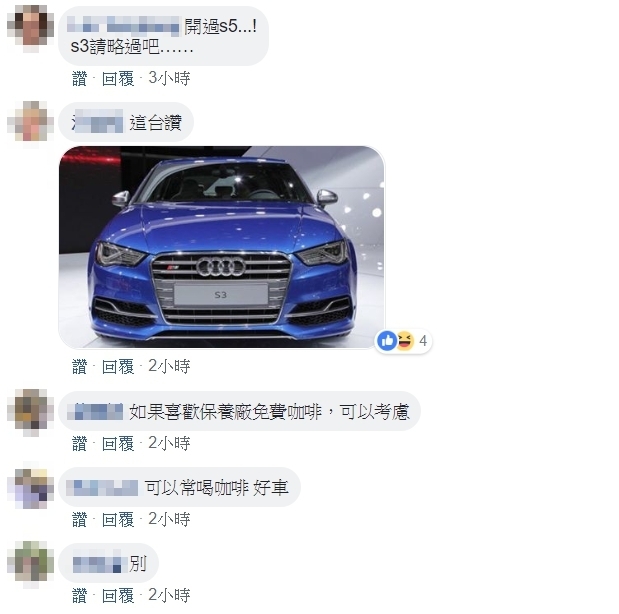Reply to the 別 comment
The width and height of the screenshot is (619, 614).
click(118, 595)
